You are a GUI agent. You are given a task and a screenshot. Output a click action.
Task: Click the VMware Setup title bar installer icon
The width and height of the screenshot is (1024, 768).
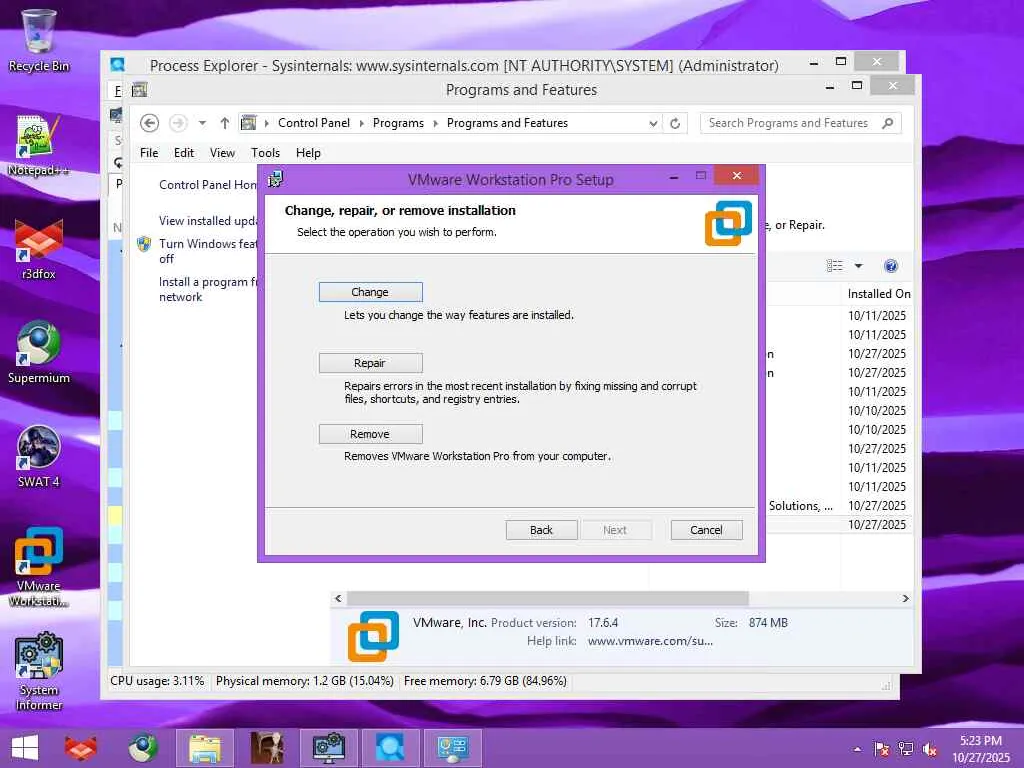[x=276, y=179]
